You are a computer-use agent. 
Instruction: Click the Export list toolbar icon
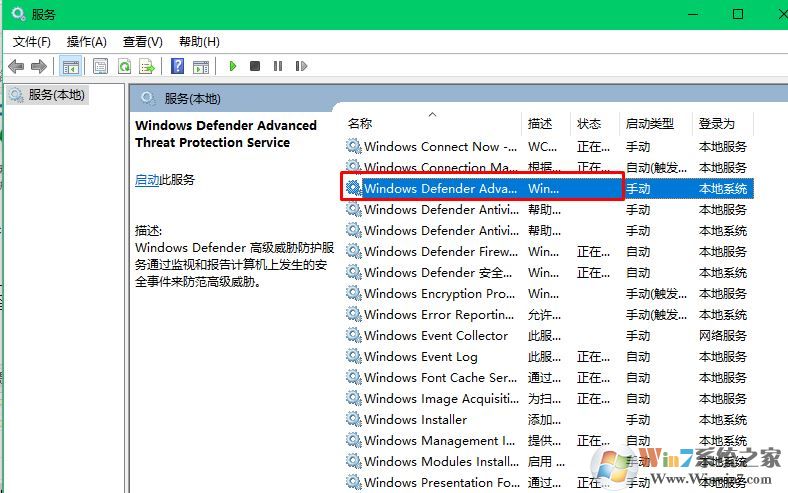[x=147, y=66]
